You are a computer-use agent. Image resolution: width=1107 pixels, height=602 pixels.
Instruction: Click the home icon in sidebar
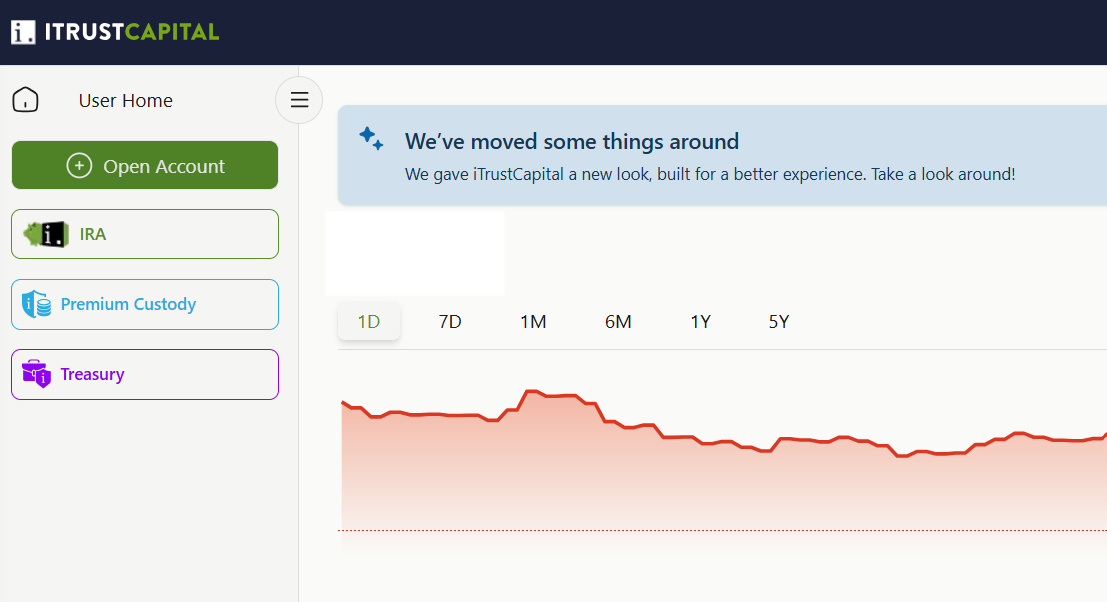[25, 100]
